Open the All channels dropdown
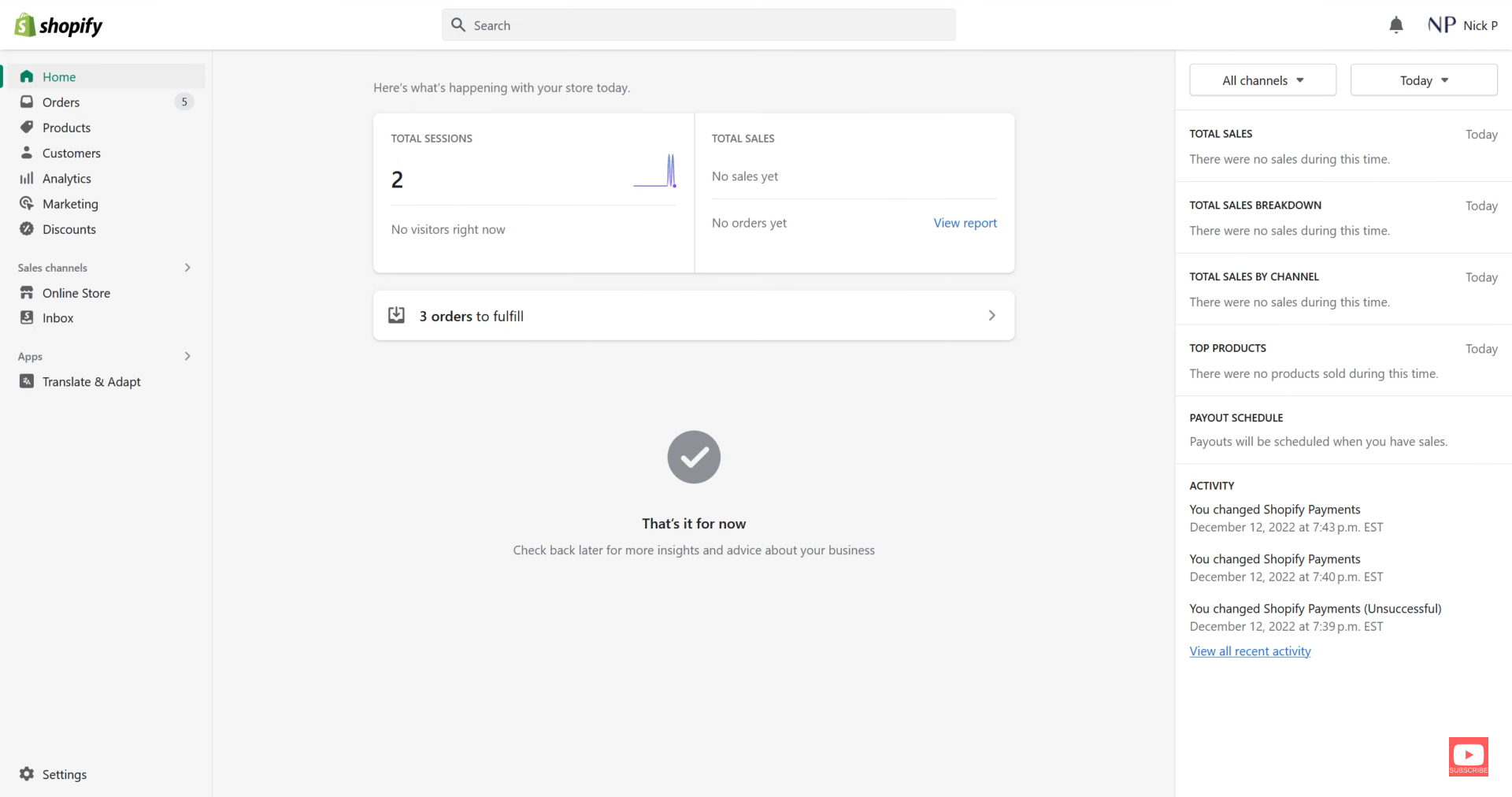Viewport: 1512px width, 797px height. (1263, 80)
